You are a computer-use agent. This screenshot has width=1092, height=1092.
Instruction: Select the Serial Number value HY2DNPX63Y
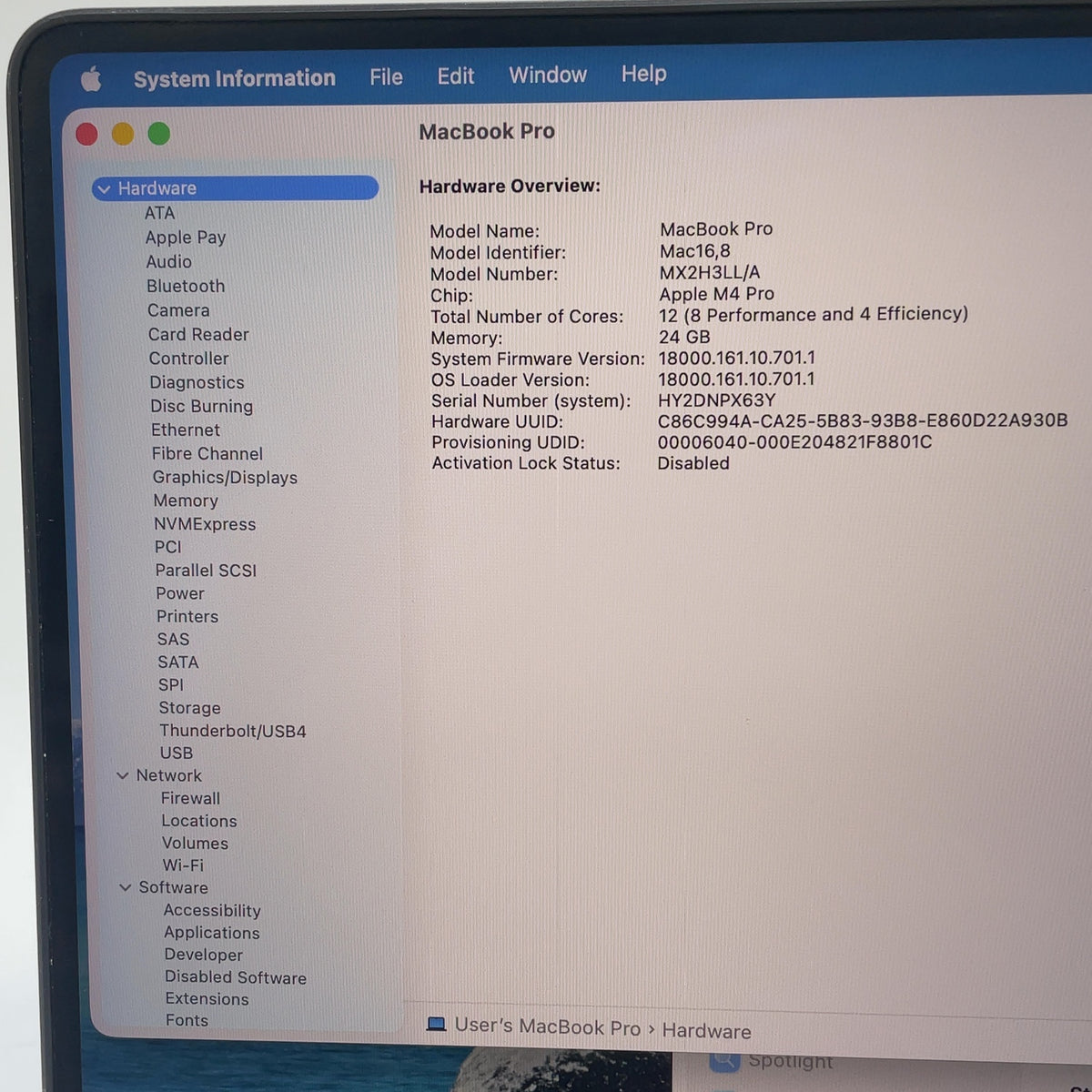[x=717, y=400]
